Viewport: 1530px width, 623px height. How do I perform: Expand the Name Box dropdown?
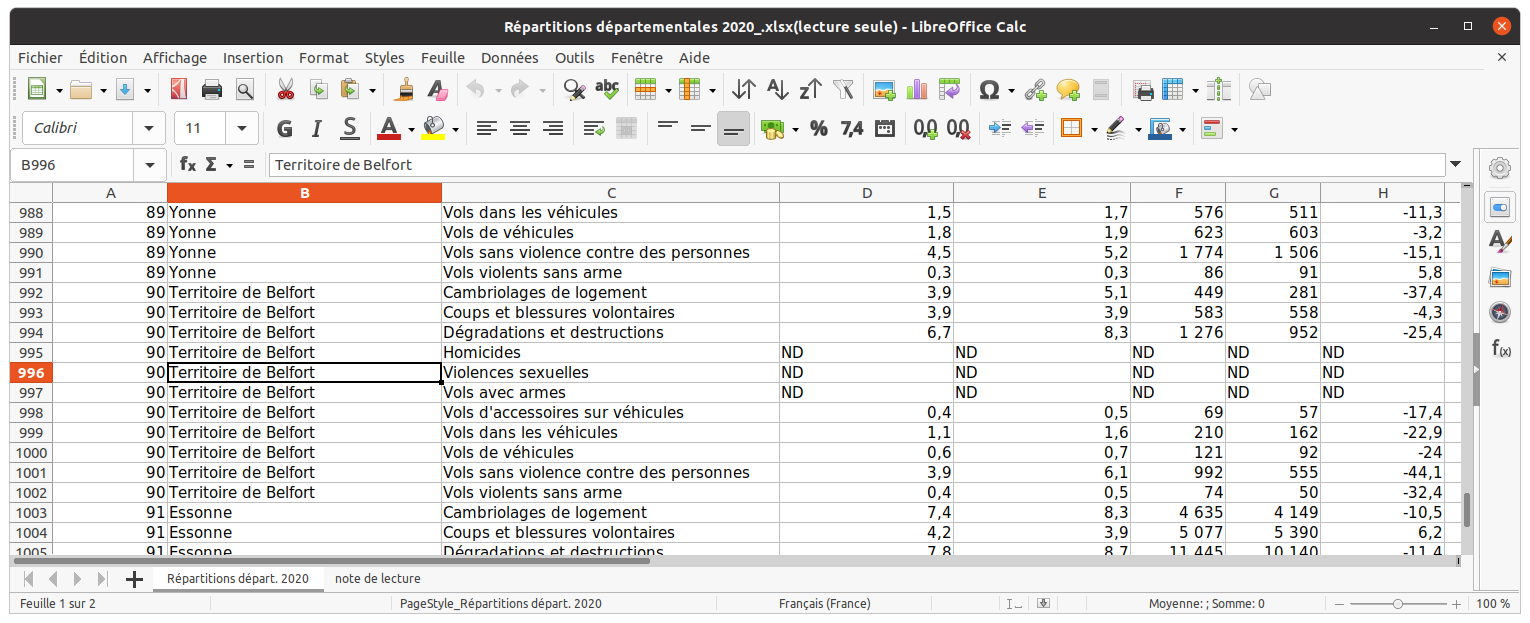[x=150, y=164]
